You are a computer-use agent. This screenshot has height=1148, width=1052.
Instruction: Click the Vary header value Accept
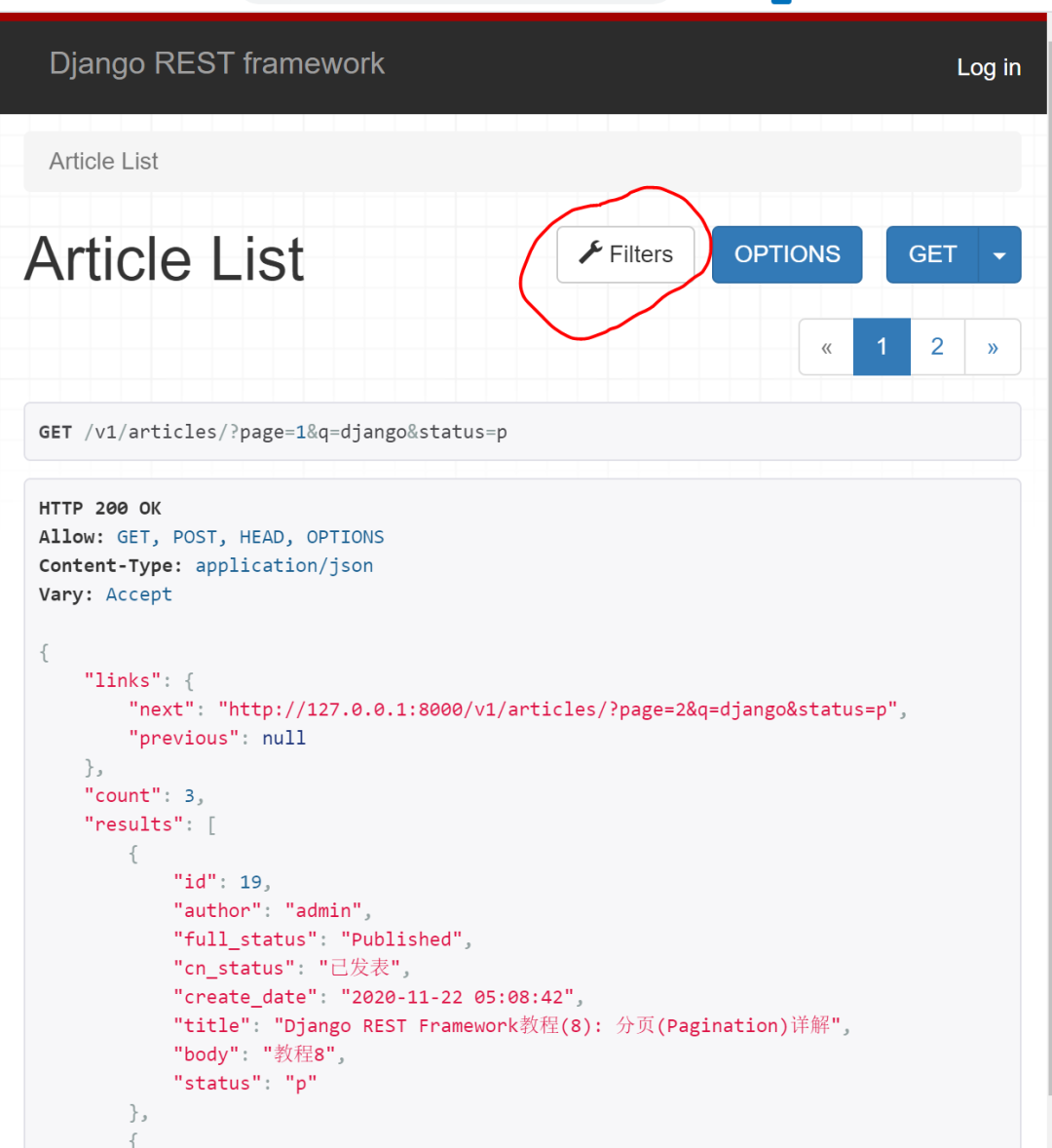point(139,594)
